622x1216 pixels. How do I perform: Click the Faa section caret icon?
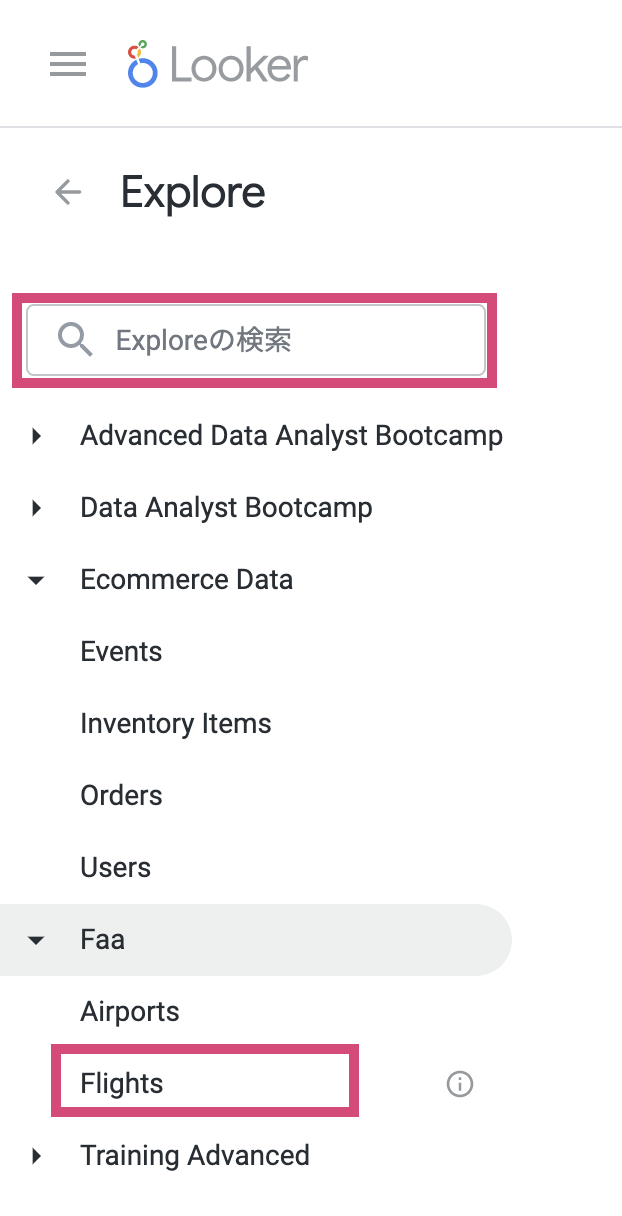click(36, 940)
